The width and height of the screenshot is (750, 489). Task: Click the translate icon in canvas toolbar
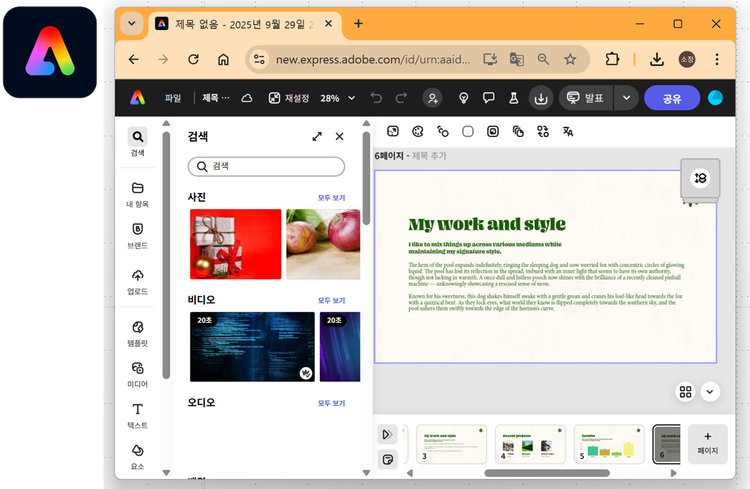coord(568,131)
